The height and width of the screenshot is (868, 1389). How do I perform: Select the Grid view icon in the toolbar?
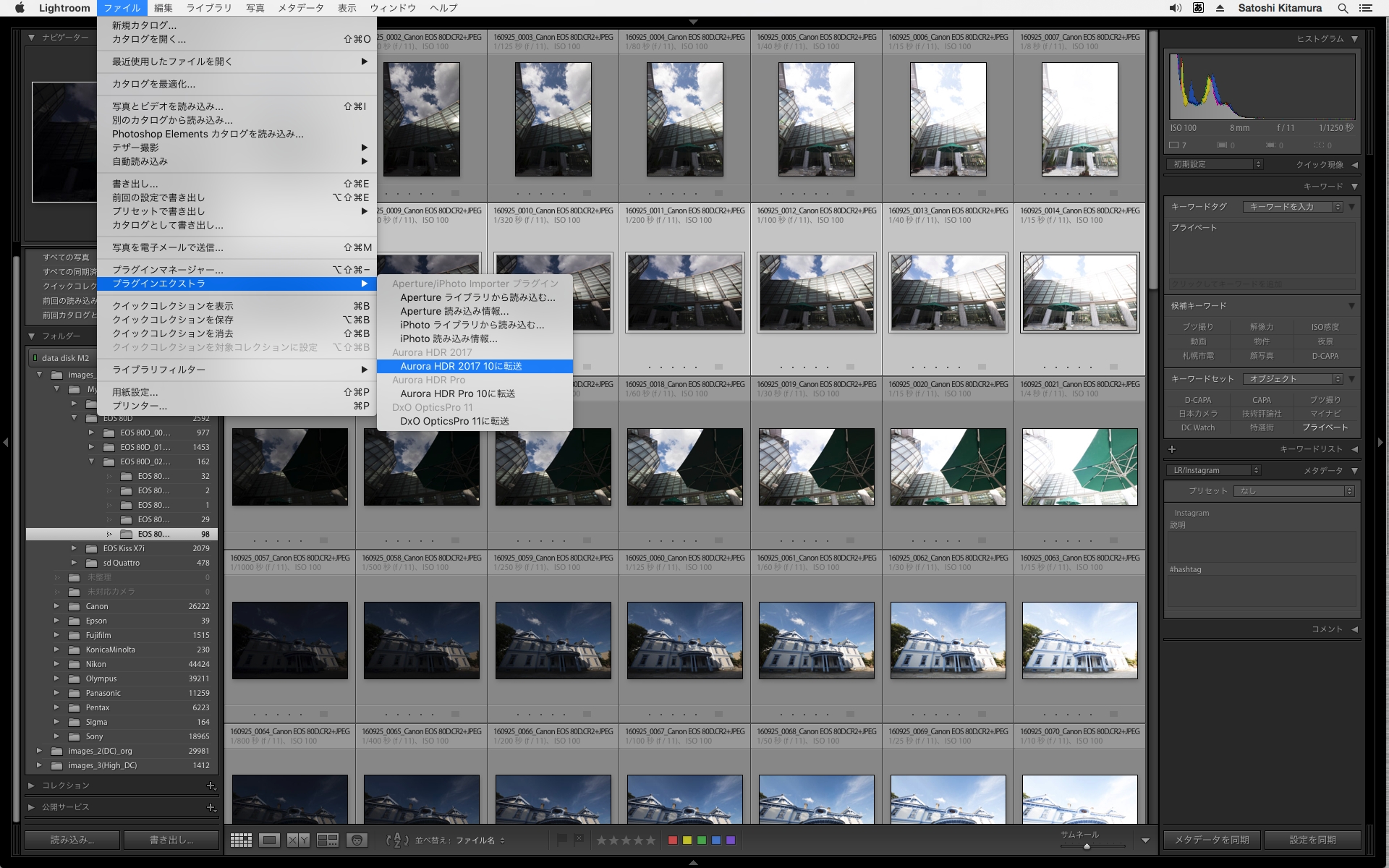242,841
